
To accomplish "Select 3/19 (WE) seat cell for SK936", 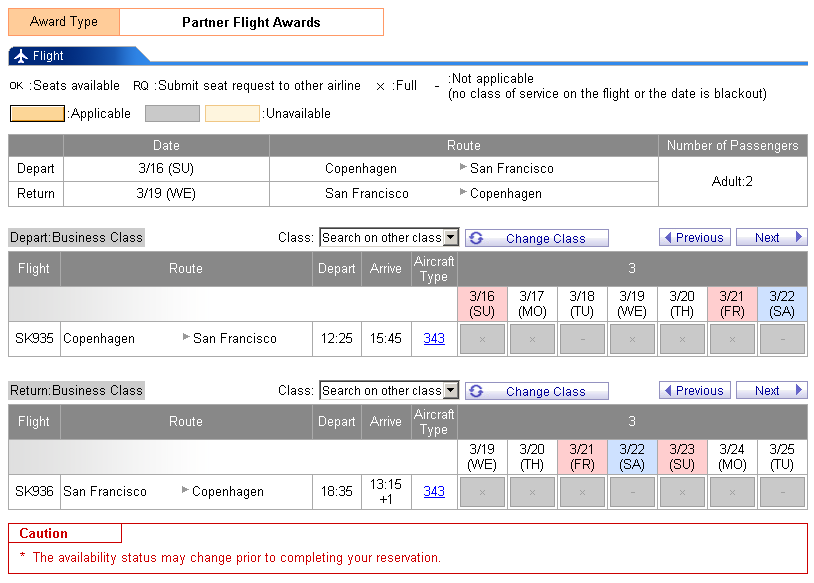I will (x=482, y=492).
